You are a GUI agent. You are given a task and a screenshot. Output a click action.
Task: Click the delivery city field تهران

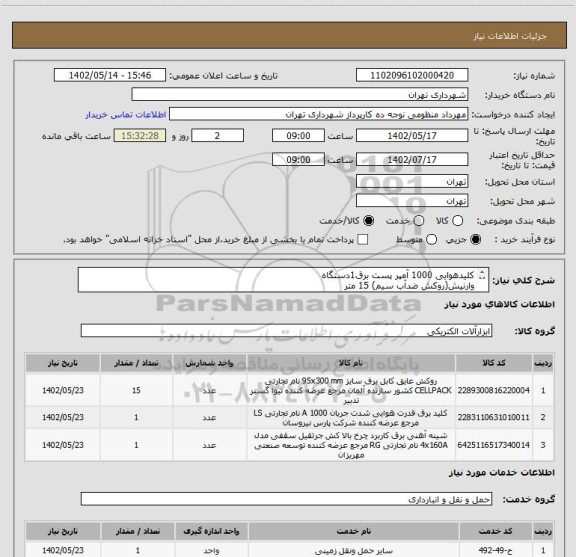[412, 201]
